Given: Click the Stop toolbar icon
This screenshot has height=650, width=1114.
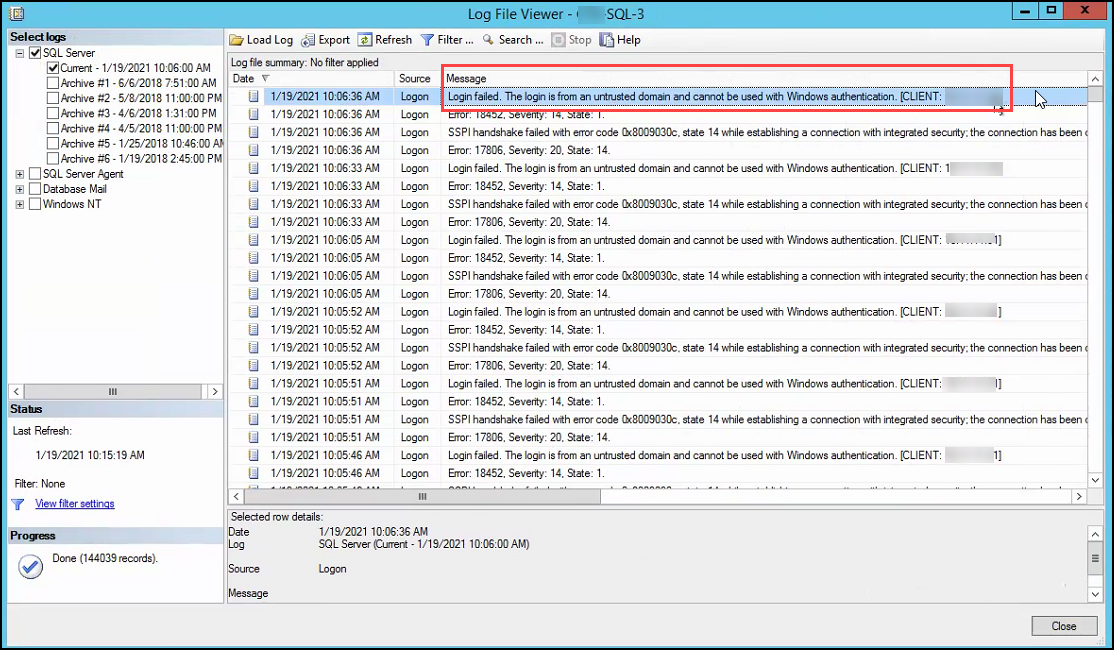Looking at the screenshot, I should point(559,40).
